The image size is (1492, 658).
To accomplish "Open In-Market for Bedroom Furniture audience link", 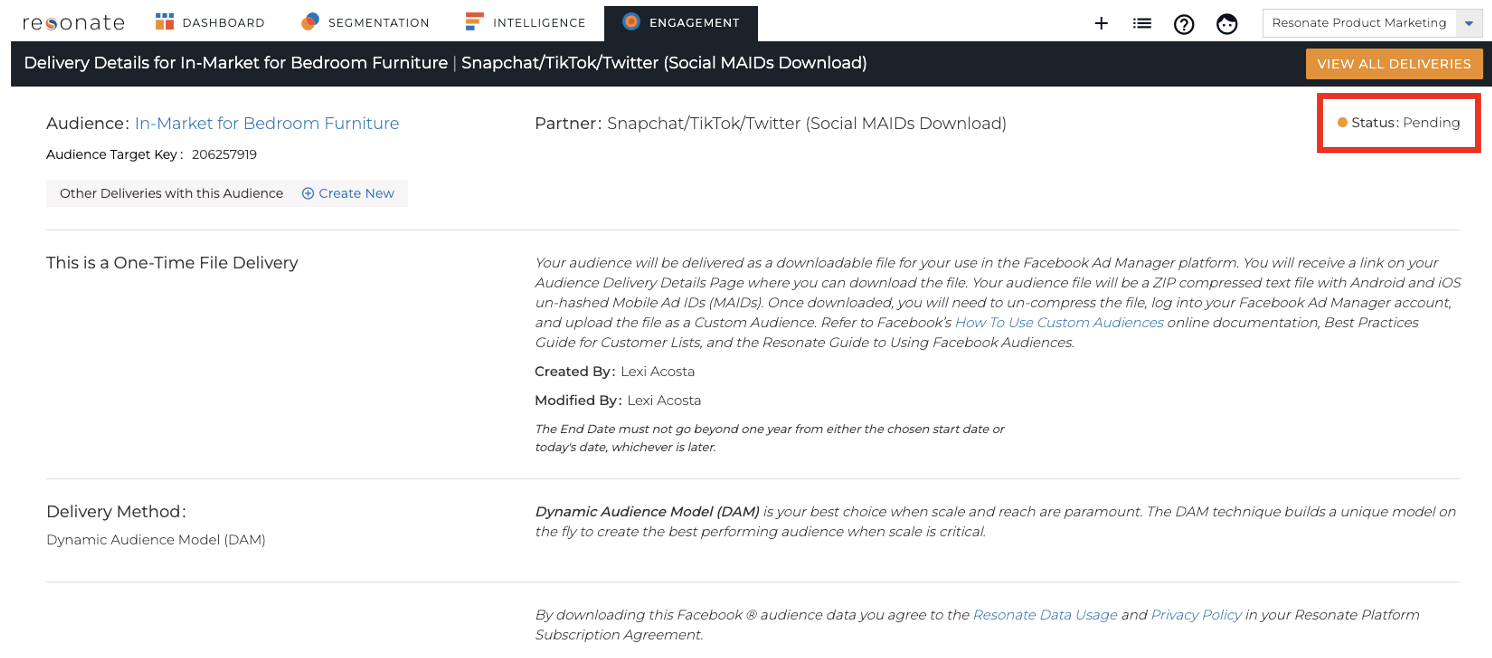I will pos(267,123).
